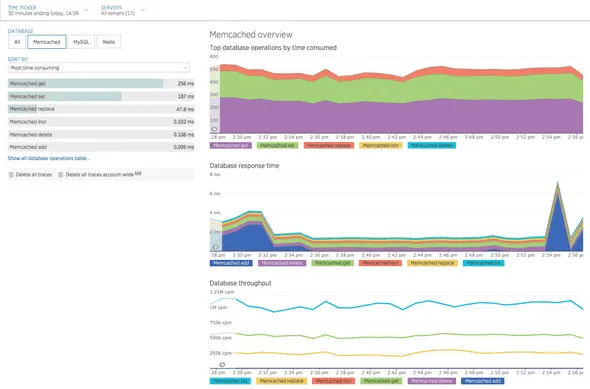Click the 'Database response time' chart title

[x=244, y=166]
